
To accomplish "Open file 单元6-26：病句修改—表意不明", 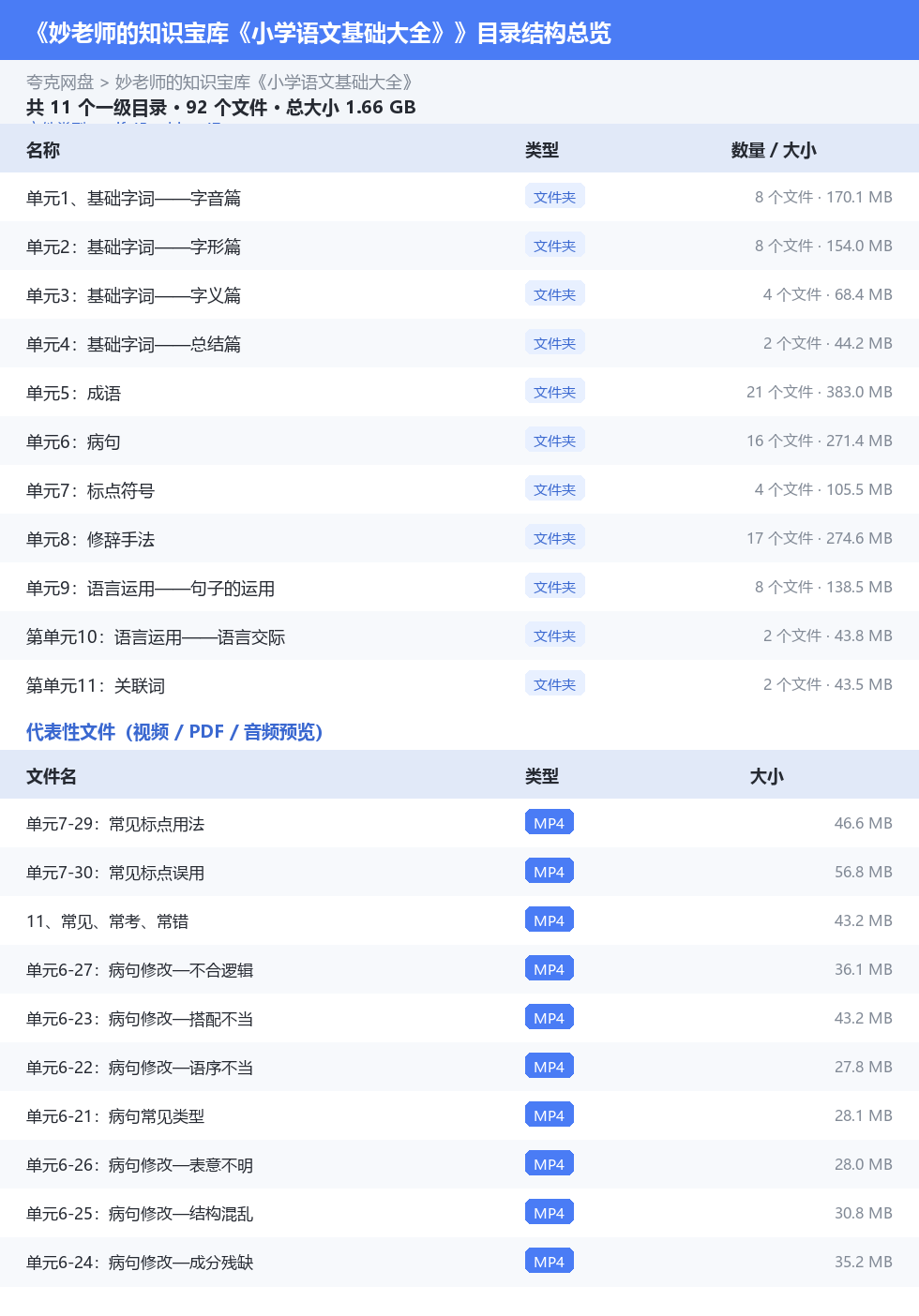I will [x=140, y=1165].
